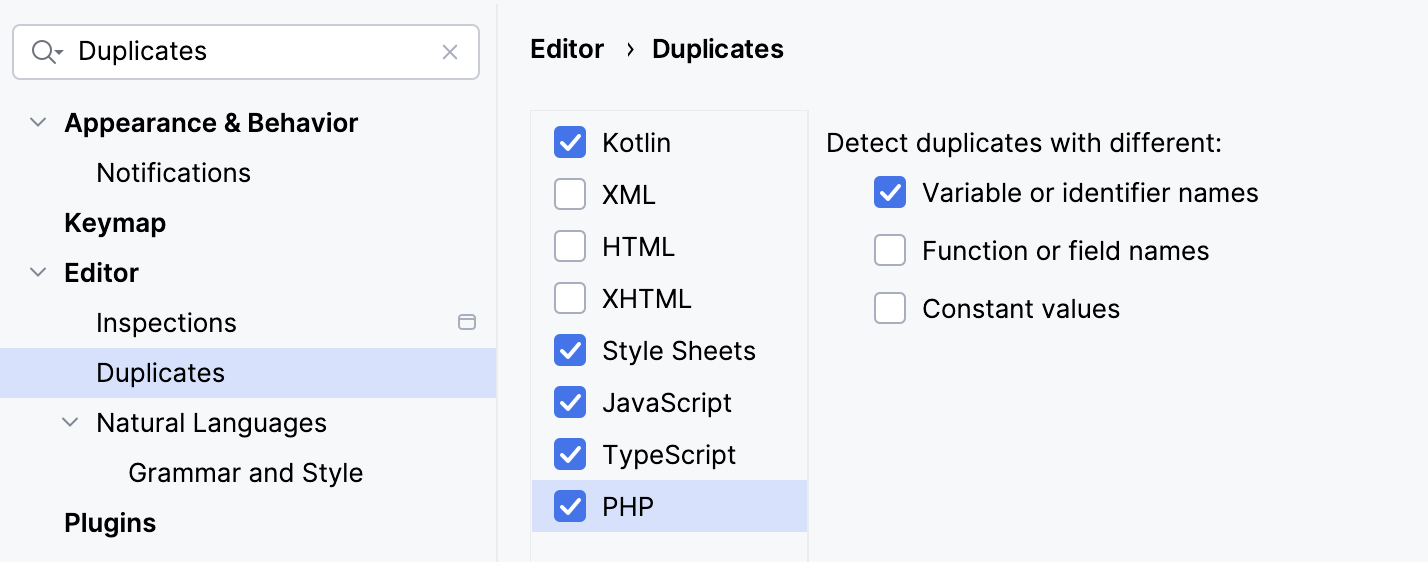Open the Notifications settings page

[x=173, y=173]
